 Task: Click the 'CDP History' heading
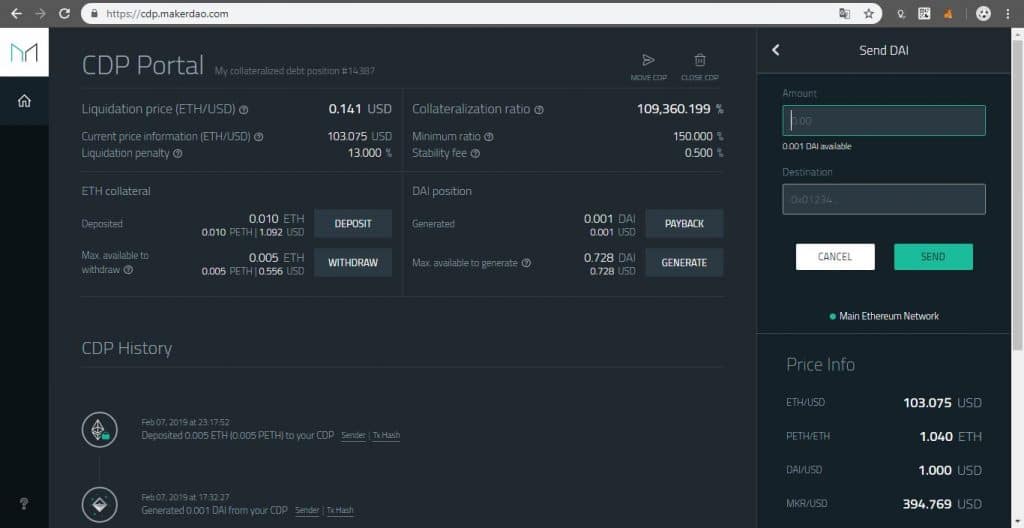click(127, 348)
